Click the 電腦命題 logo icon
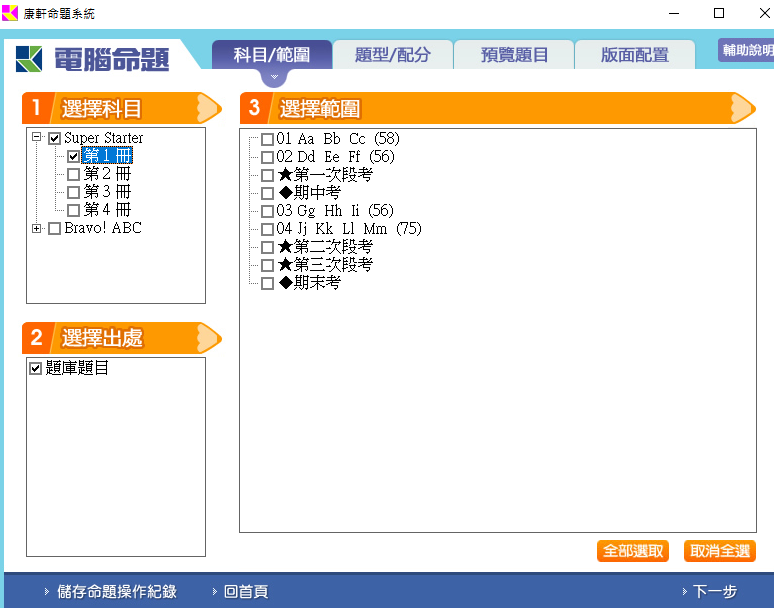This screenshot has height=608, width=774. (30, 59)
